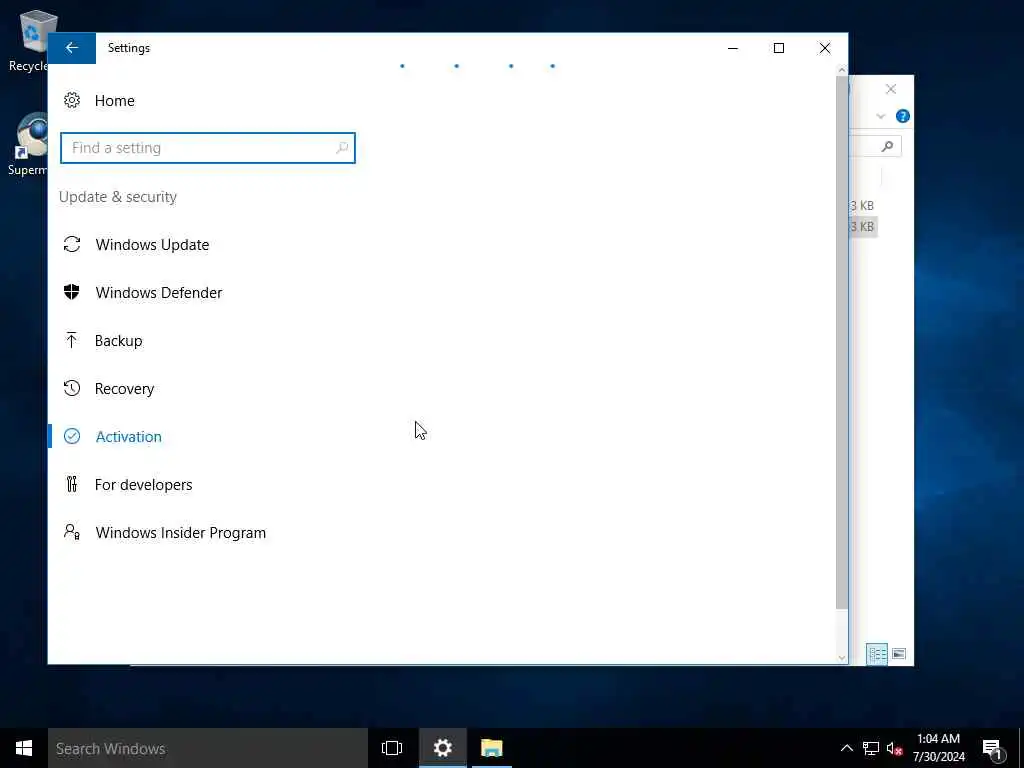Open For developers settings
Image resolution: width=1024 pixels, height=768 pixels.
pyautogui.click(x=143, y=485)
